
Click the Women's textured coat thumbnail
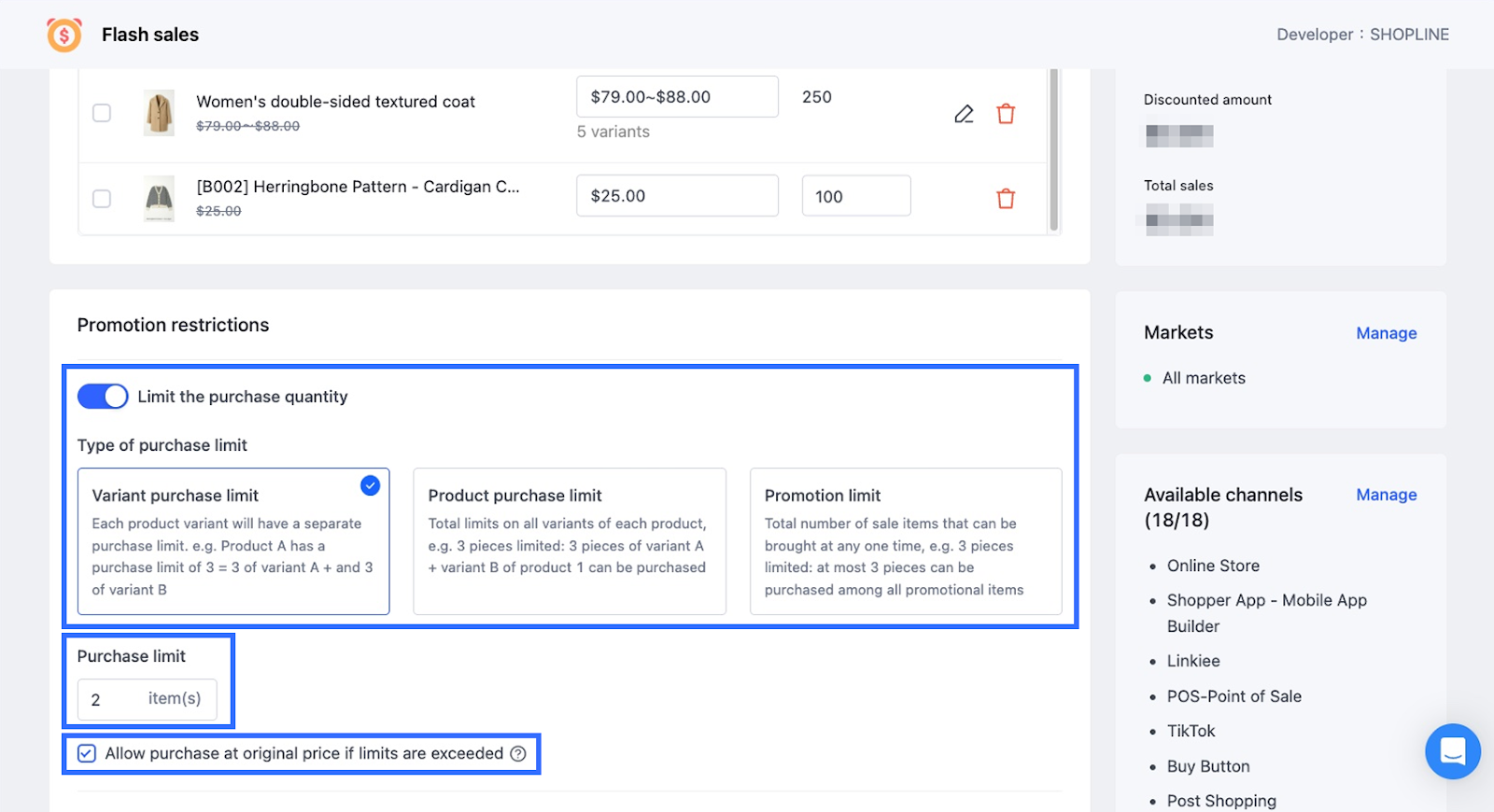click(160, 114)
